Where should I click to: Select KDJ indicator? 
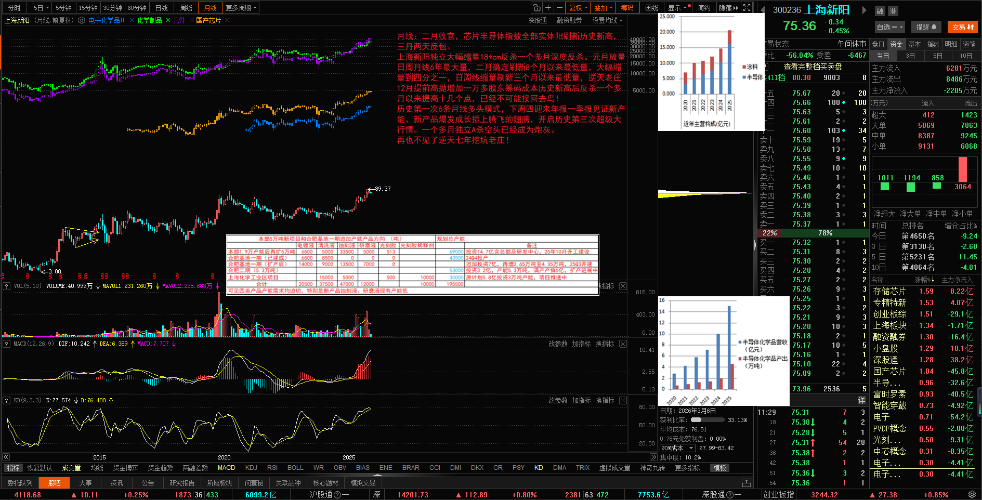pos(251,467)
